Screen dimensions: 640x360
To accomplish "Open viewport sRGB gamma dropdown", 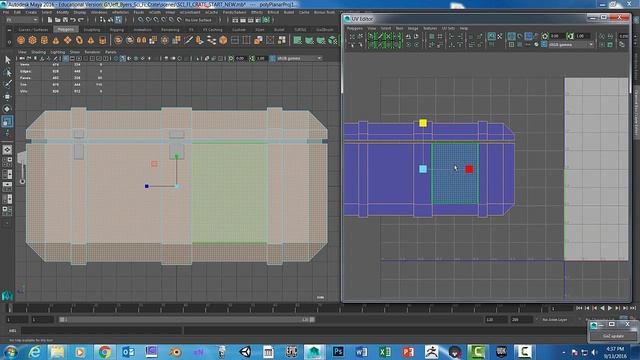I will coord(299,58).
